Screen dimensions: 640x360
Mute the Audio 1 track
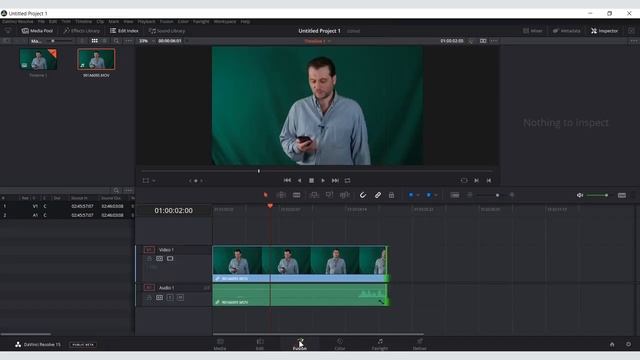180,298
